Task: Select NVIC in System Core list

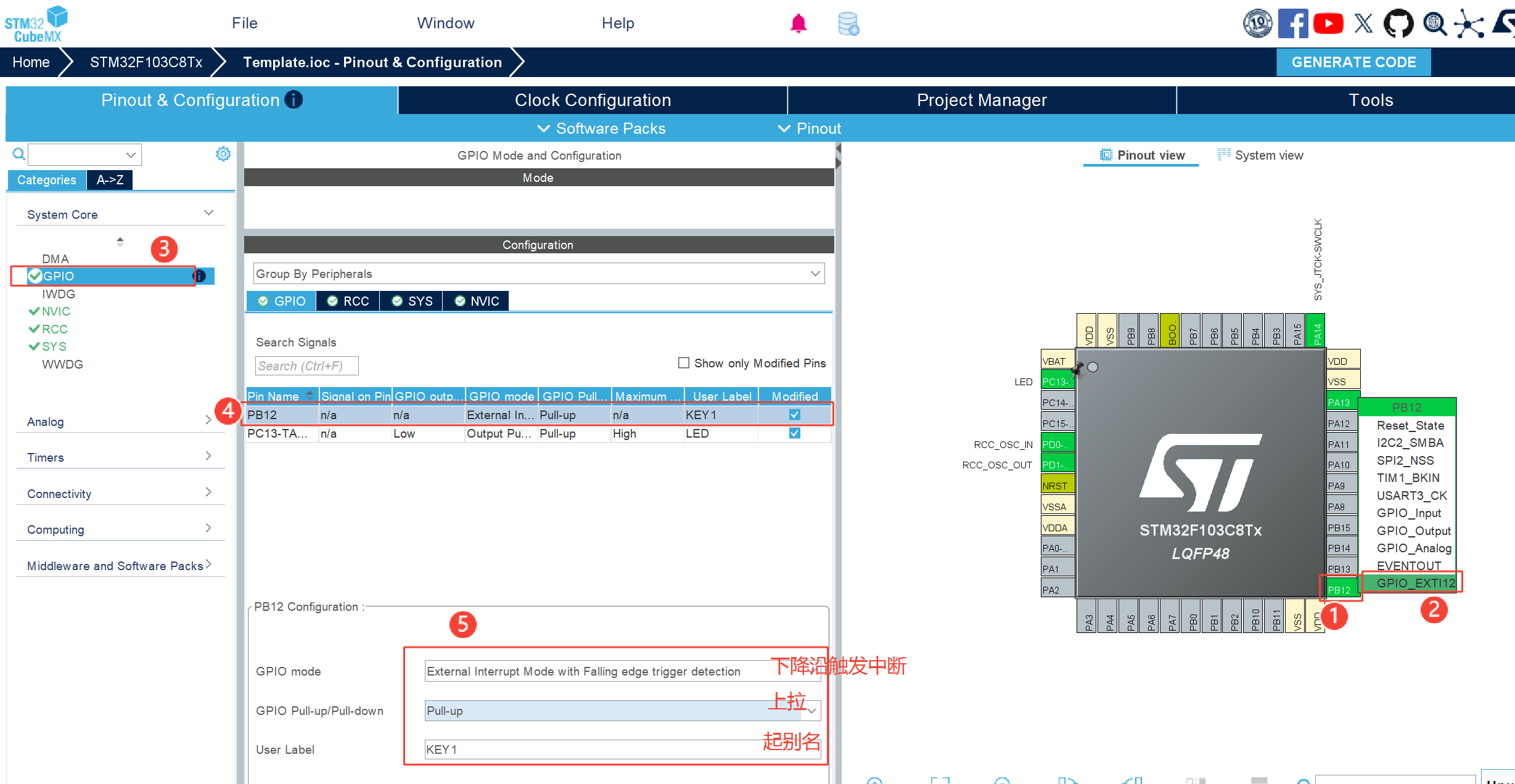Action: pos(55,311)
